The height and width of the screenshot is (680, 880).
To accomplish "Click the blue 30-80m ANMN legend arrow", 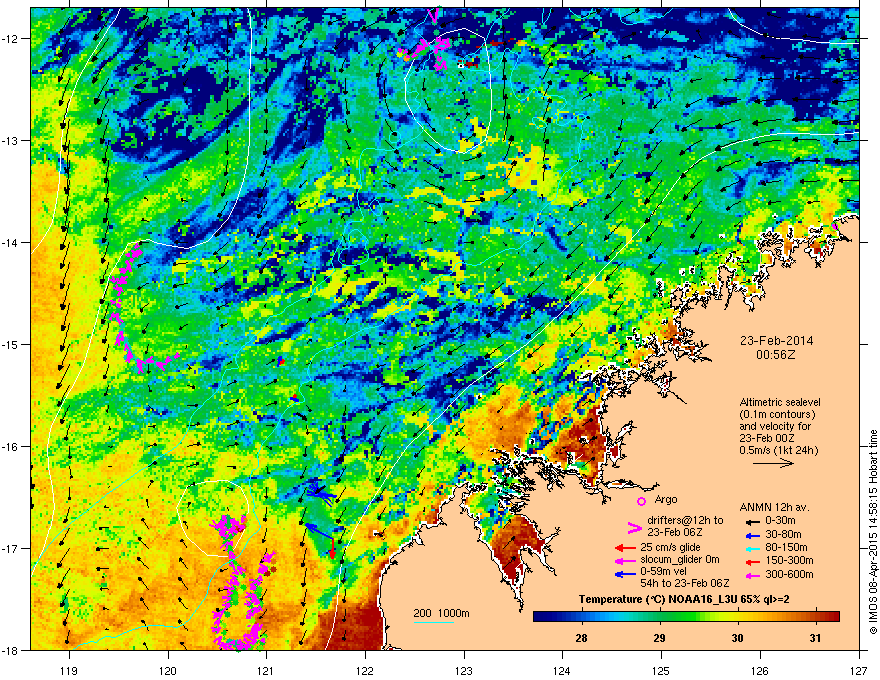I will (753, 535).
